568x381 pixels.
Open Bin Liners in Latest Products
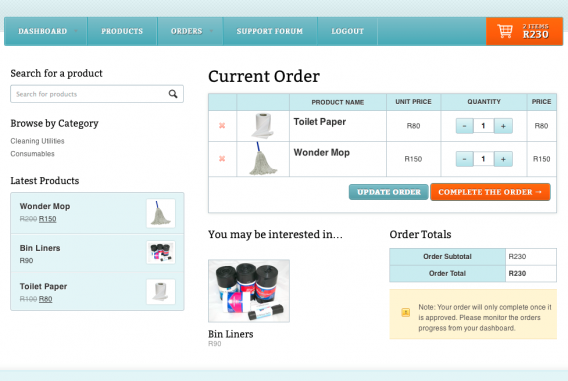pyautogui.click(x=40, y=248)
